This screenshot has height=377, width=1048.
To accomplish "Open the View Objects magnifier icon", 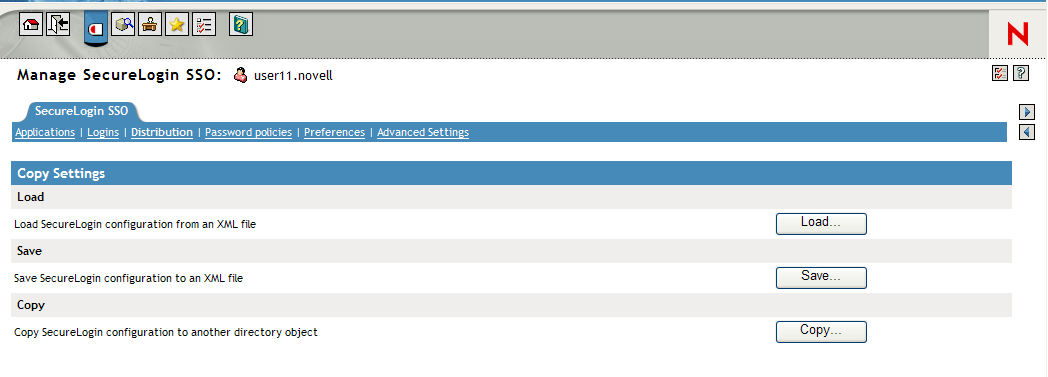I will pyautogui.click(x=124, y=25).
